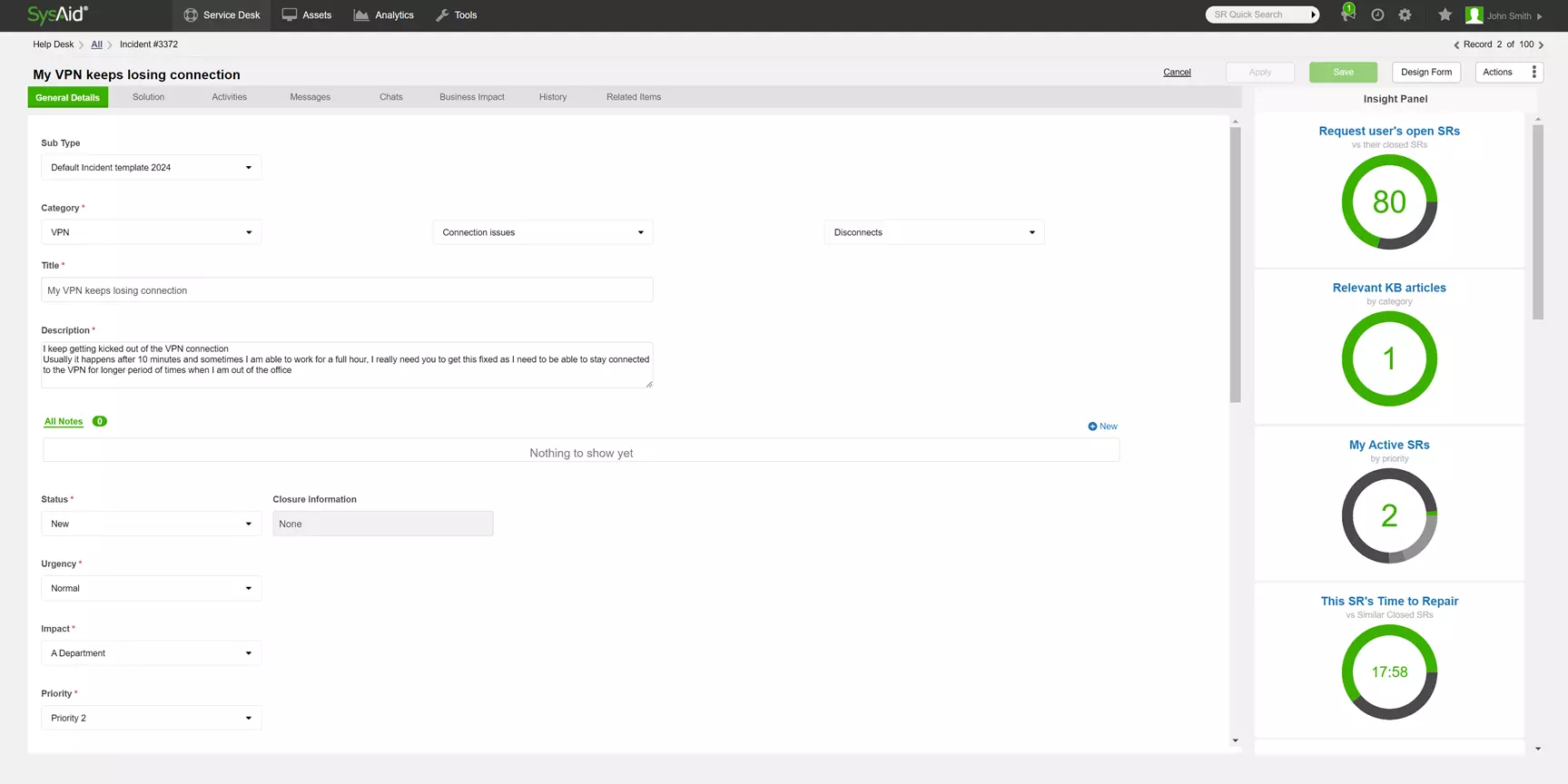Open the Actions three-dot menu
1568x784 pixels.
point(1534,73)
